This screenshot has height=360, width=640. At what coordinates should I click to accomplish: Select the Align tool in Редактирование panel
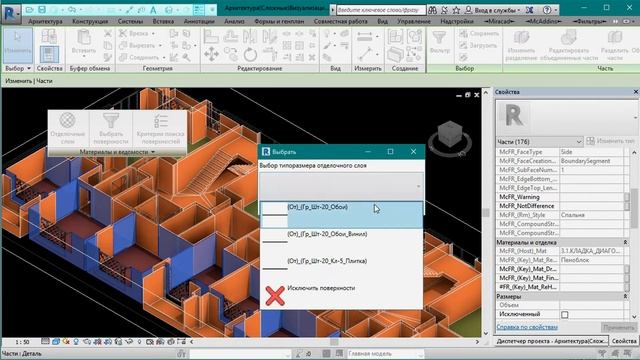coord(211,37)
